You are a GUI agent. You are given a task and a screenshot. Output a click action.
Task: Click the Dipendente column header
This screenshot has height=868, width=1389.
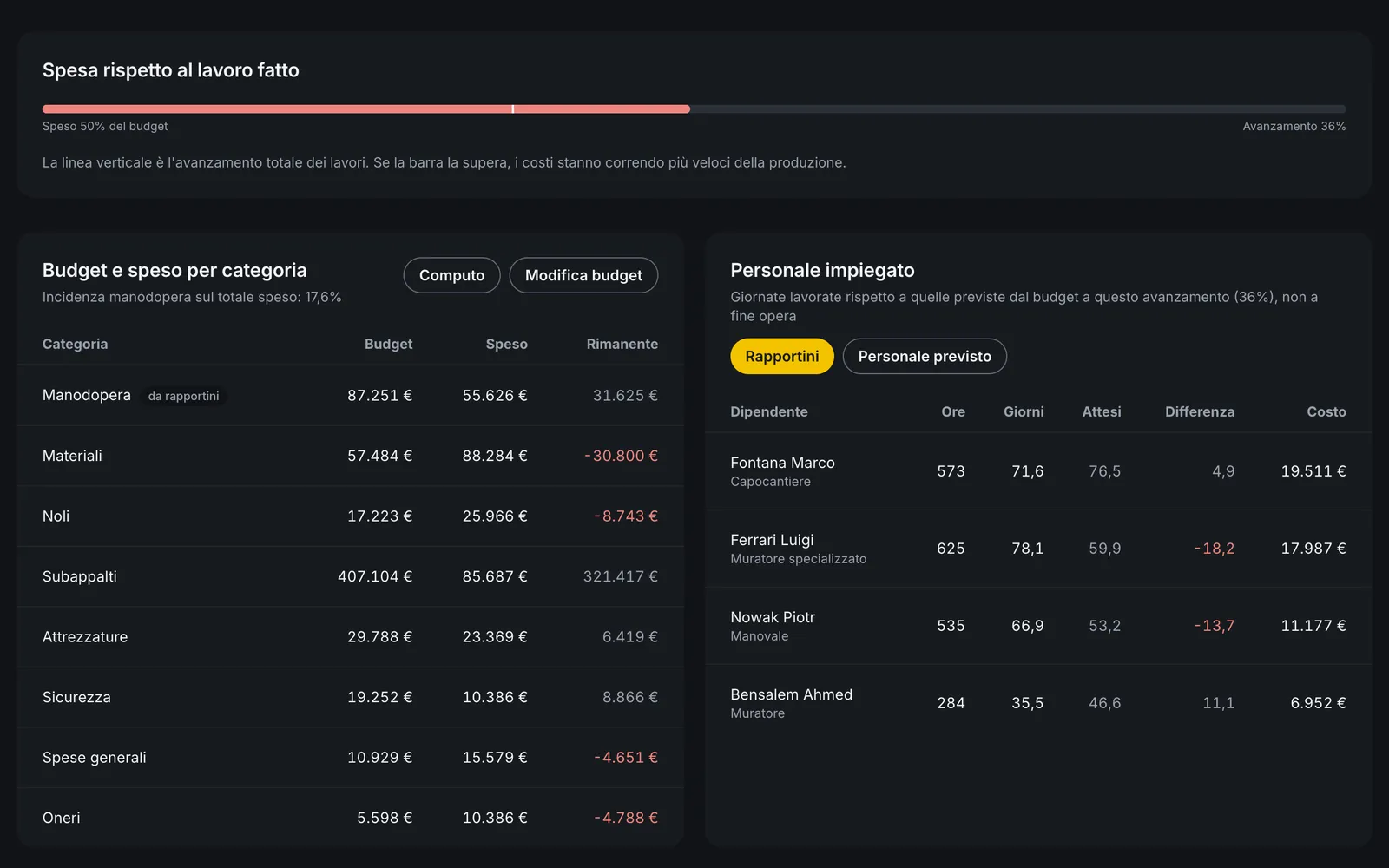[x=768, y=411]
